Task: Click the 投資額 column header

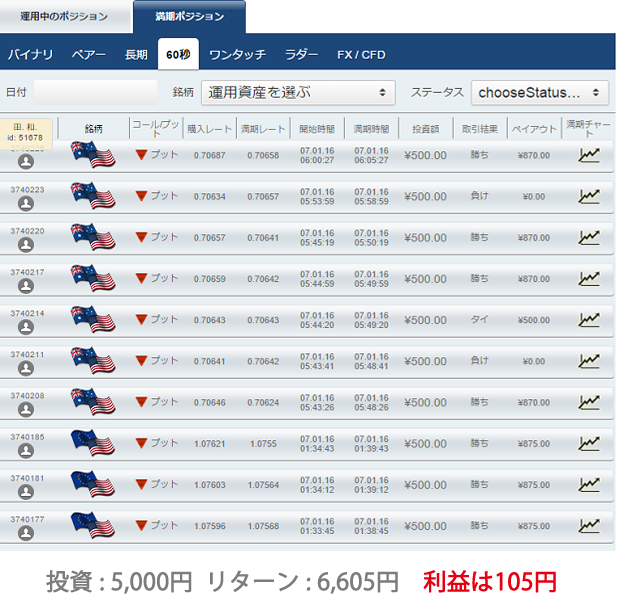Action: [425, 129]
